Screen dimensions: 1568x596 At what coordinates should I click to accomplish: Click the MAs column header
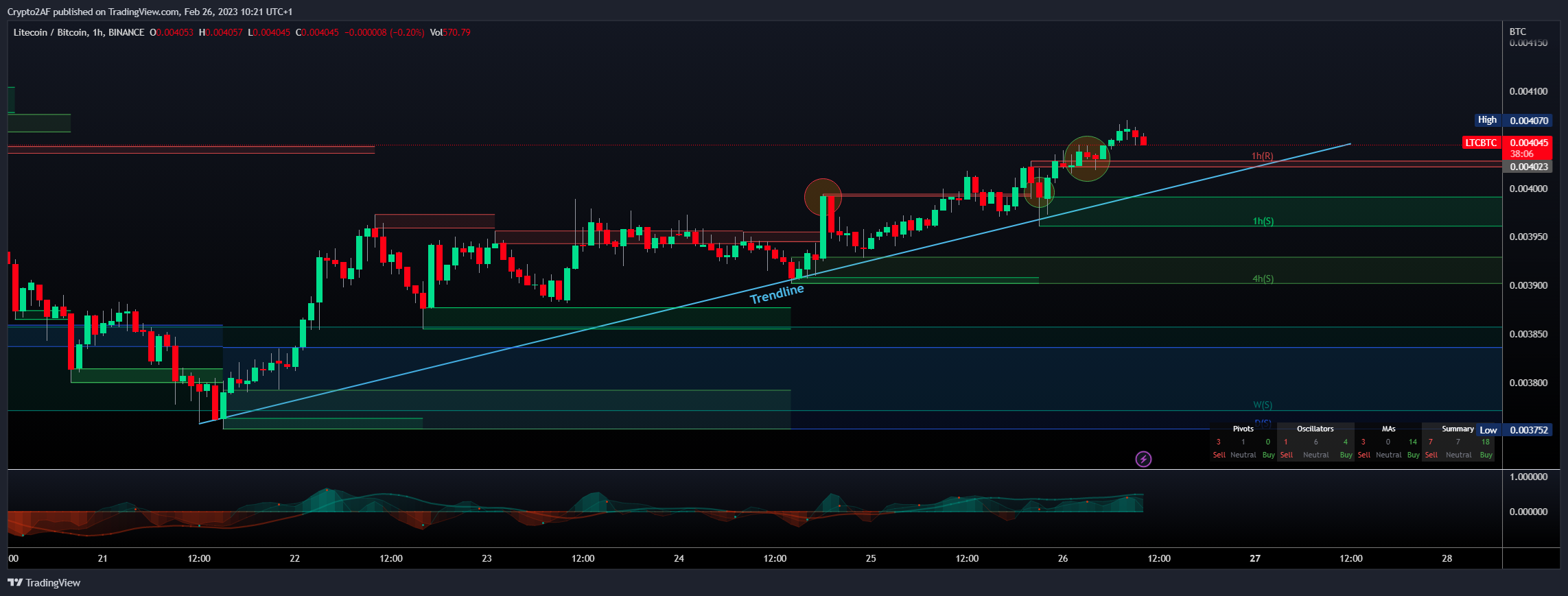(1388, 429)
